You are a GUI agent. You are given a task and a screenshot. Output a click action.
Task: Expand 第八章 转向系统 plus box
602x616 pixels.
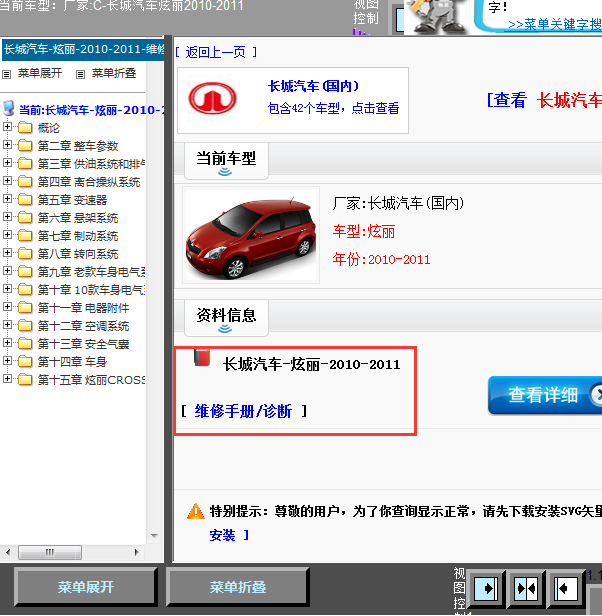pos(7,253)
